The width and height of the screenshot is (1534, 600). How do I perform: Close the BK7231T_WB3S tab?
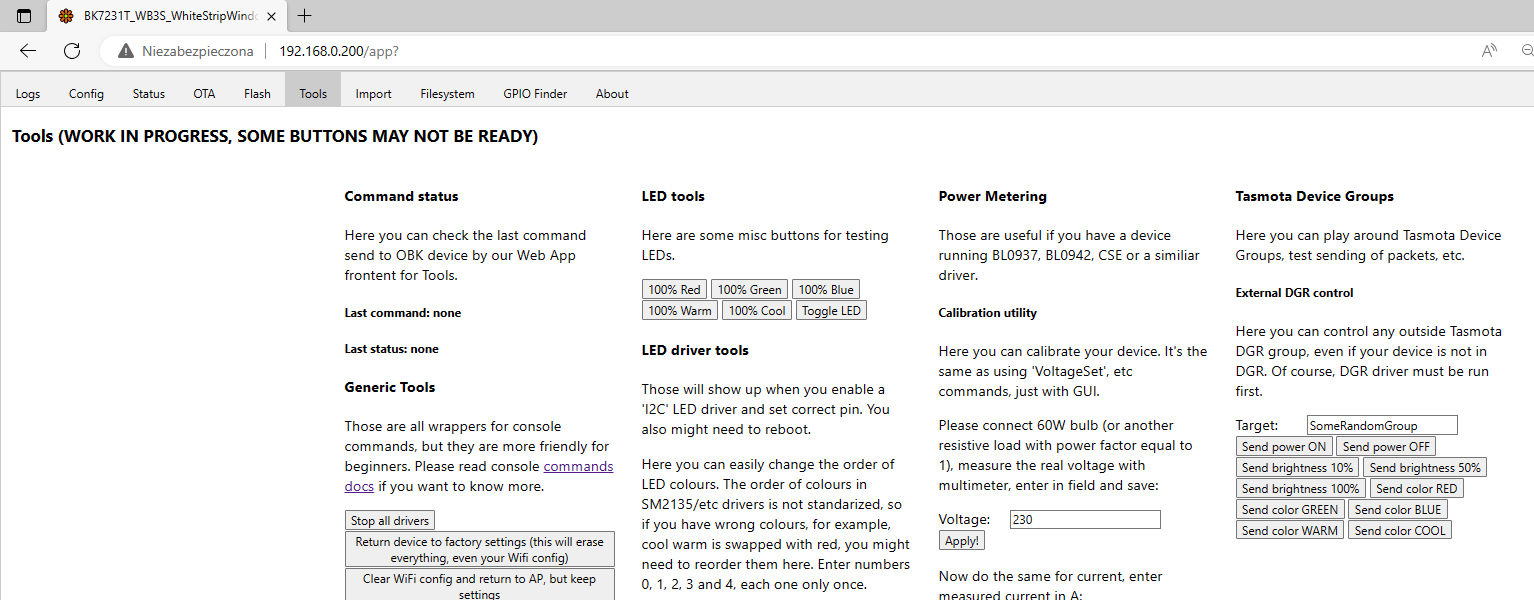click(x=271, y=16)
